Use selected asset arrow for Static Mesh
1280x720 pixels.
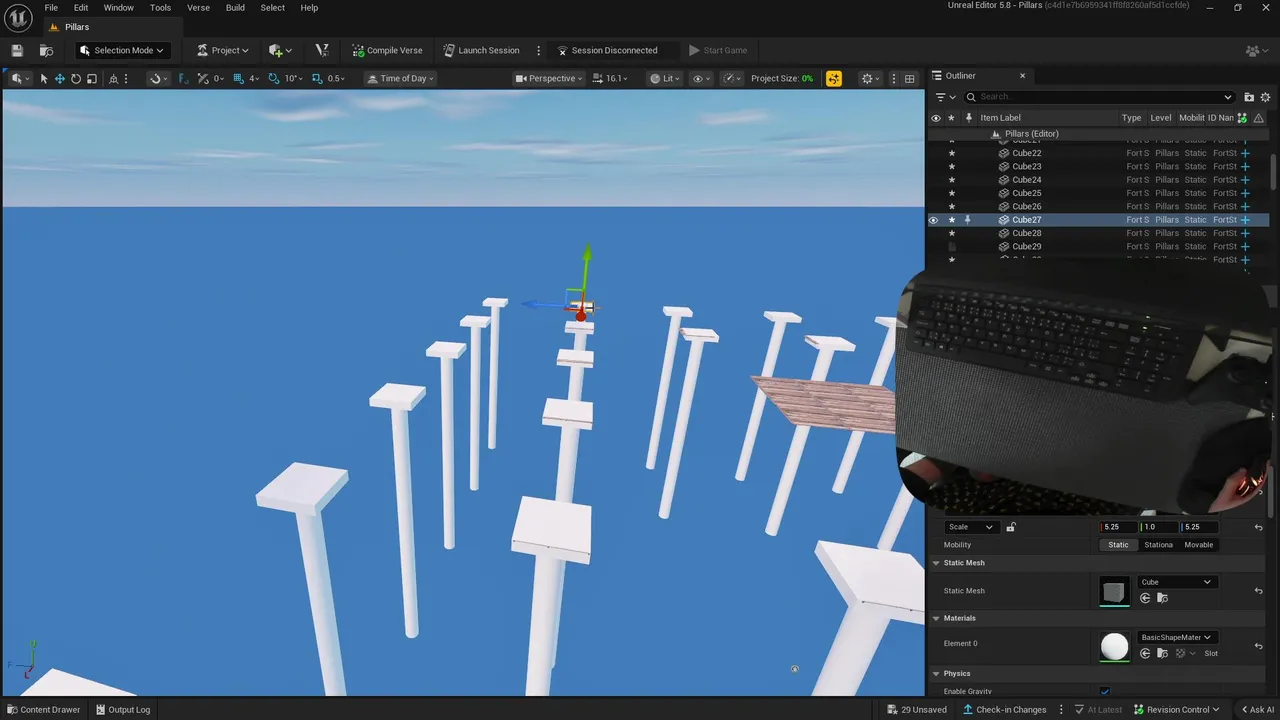click(x=1145, y=598)
